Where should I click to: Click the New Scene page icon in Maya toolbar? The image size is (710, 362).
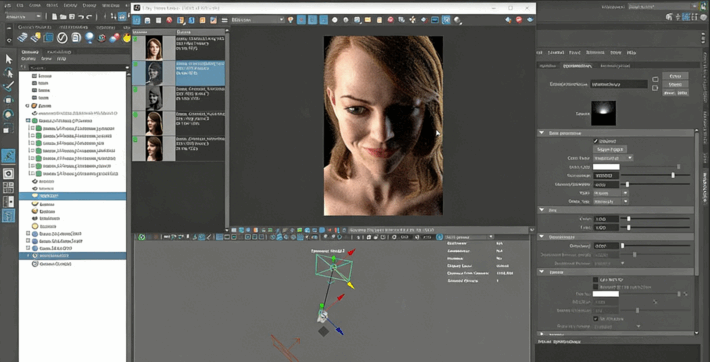tap(54, 16)
